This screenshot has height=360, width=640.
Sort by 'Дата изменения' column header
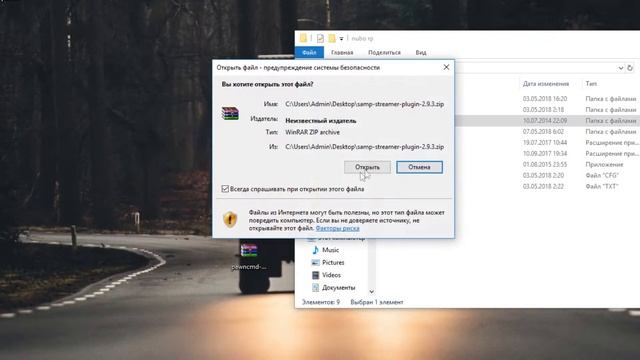click(x=546, y=84)
